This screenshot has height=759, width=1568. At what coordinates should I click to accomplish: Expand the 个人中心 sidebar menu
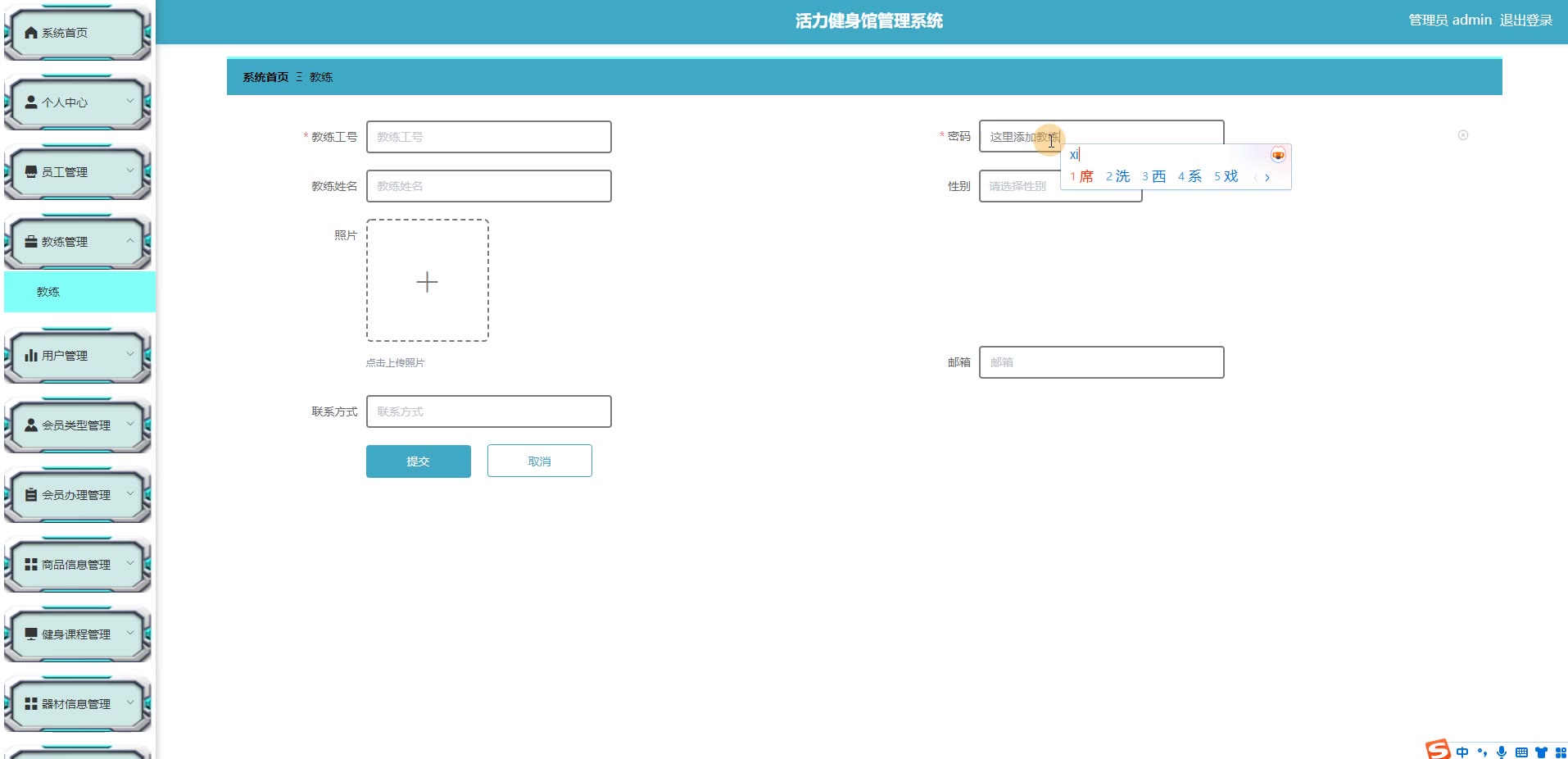point(78,102)
